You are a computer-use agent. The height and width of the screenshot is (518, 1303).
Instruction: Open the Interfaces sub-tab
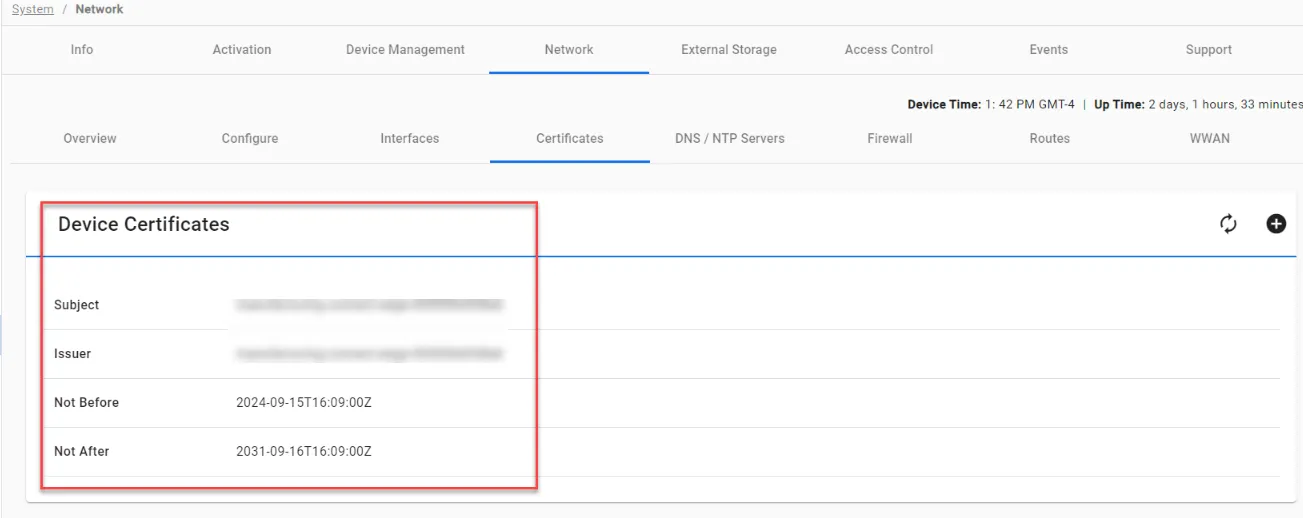[410, 138]
